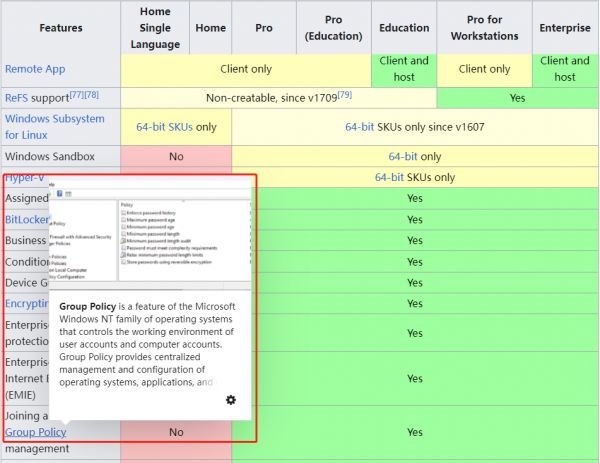The height and width of the screenshot is (463, 600).
Task: Open the ReFS article link
Action: pos(16,98)
